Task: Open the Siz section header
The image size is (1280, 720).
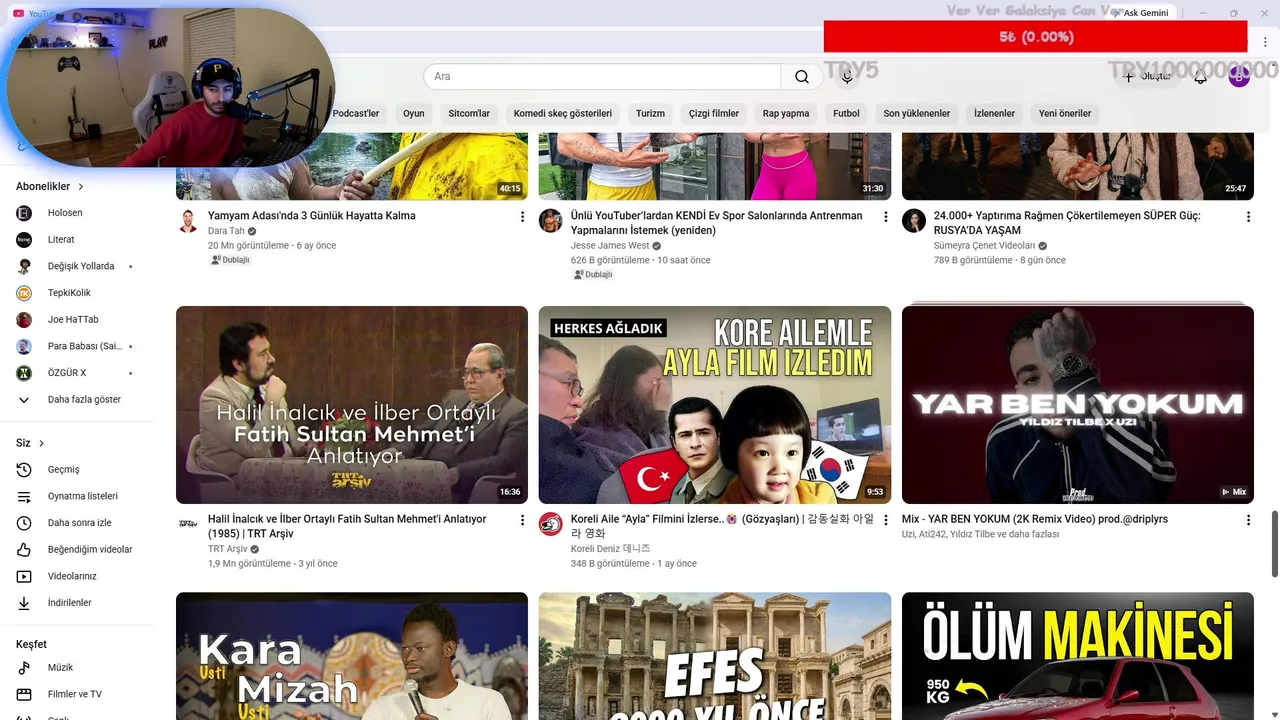Action: pos(30,443)
